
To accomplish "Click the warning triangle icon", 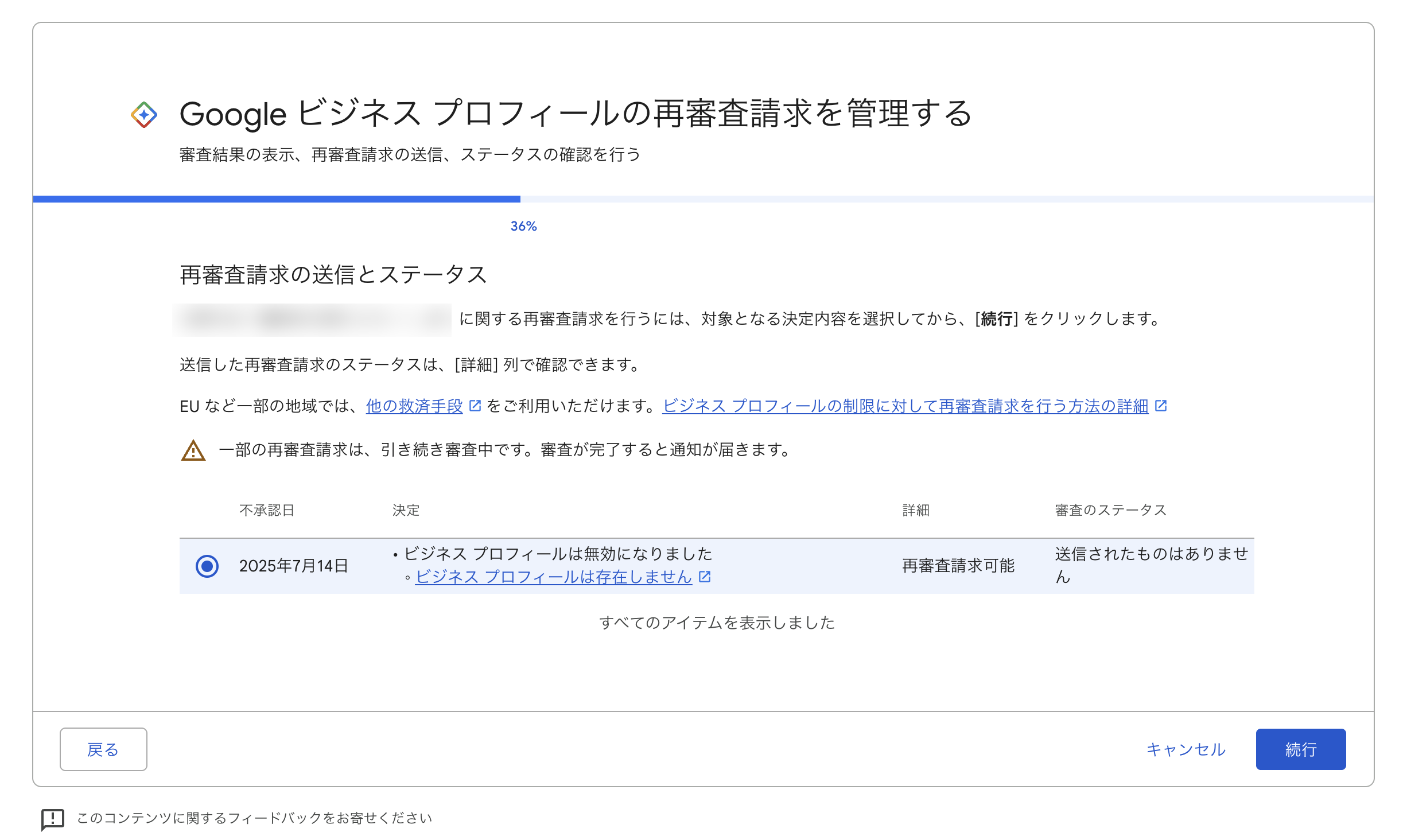I will tap(193, 450).
